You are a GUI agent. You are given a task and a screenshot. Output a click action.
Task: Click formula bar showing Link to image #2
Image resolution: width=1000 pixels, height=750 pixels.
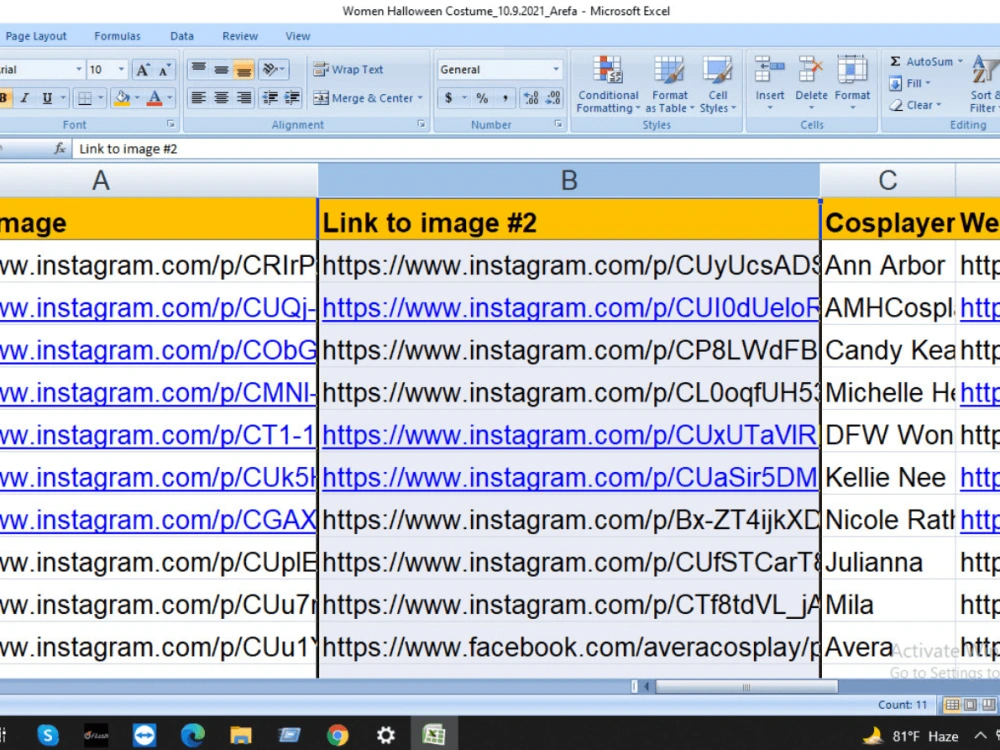click(x=536, y=149)
